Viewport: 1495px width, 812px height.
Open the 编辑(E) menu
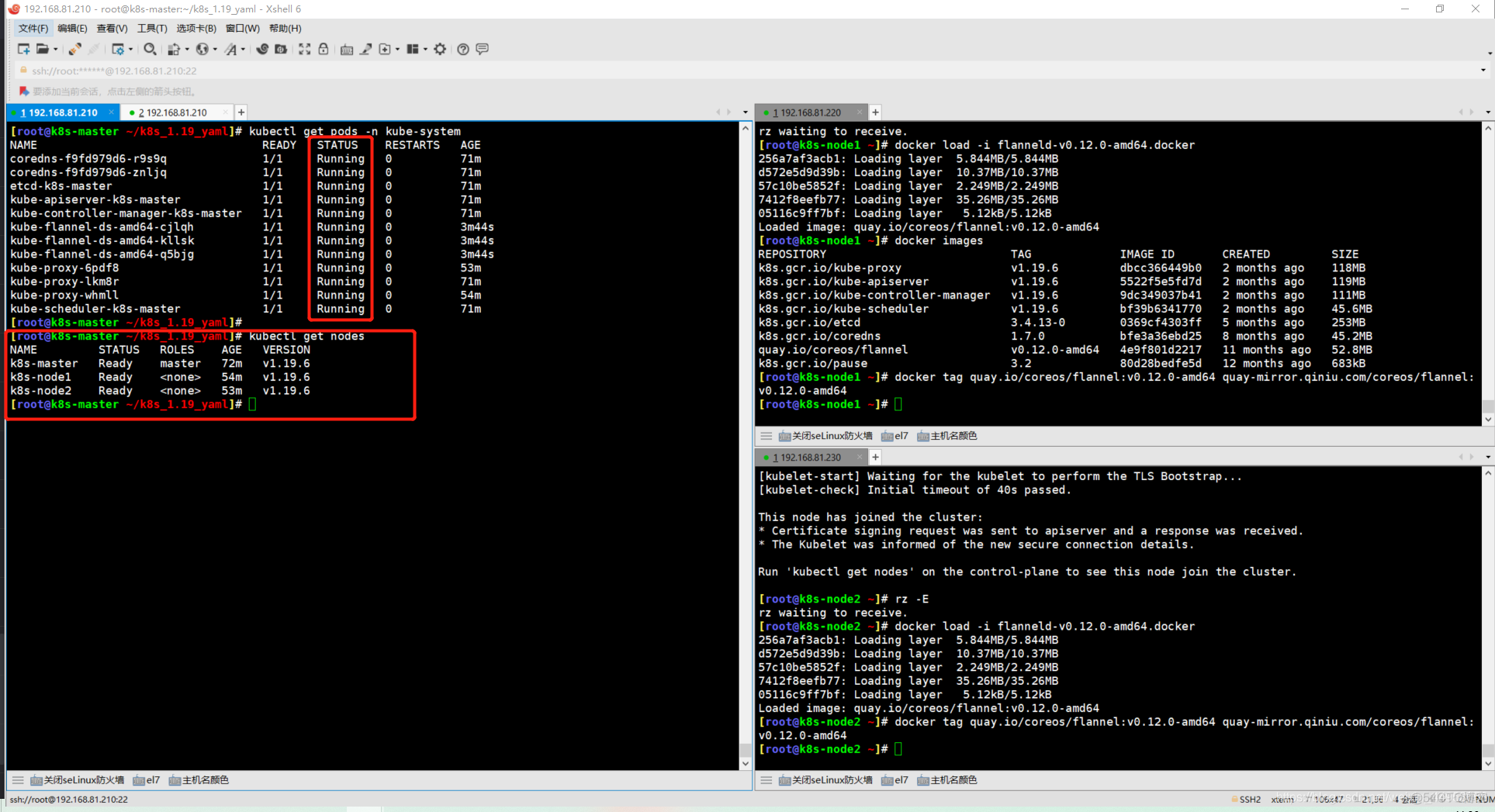(72, 29)
